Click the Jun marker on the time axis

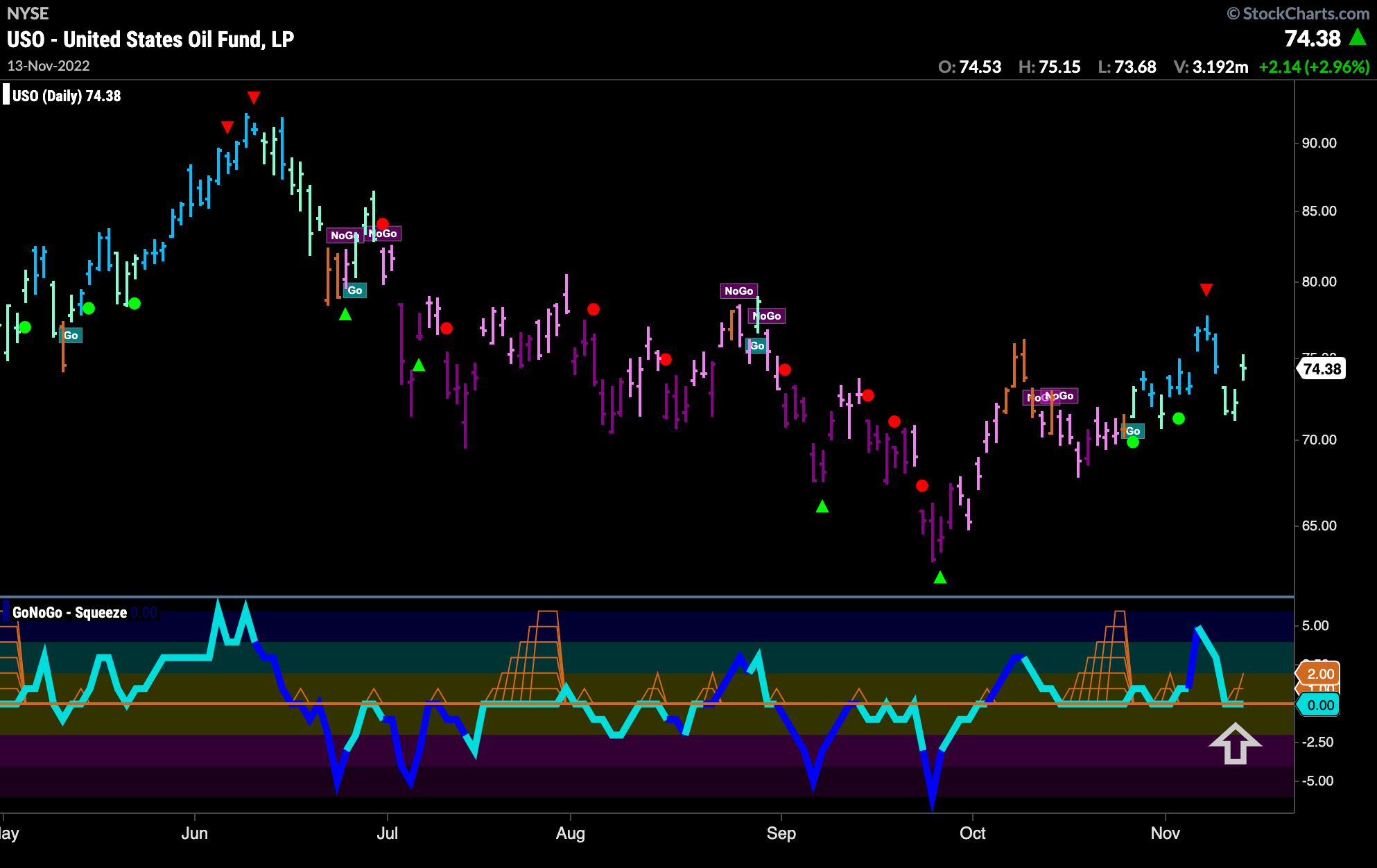[x=194, y=833]
